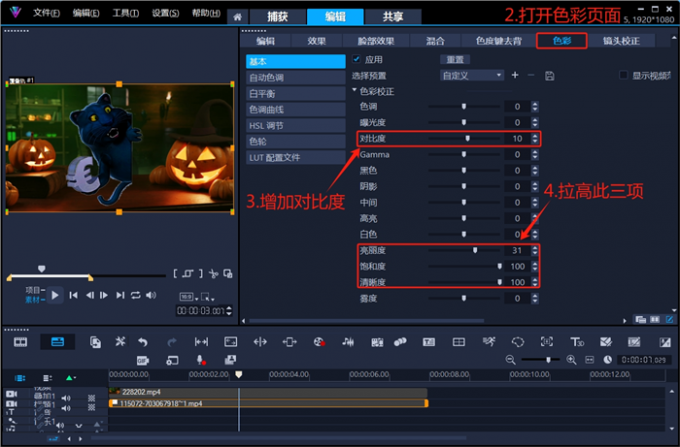
Task: Open LUT 配置文件 section
Action: (296, 157)
